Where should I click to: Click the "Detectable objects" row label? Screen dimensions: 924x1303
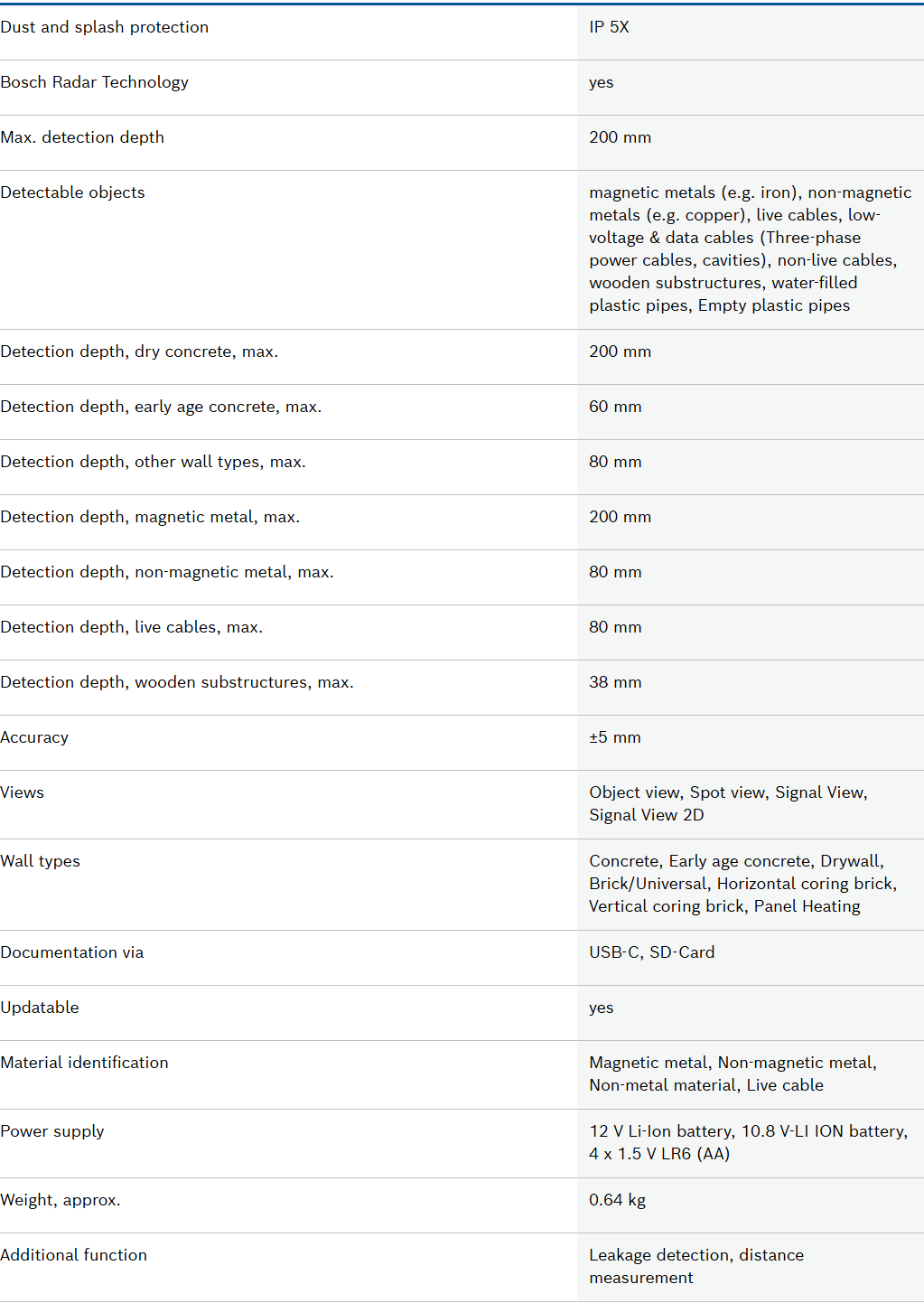pyautogui.click(x=73, y=192)
